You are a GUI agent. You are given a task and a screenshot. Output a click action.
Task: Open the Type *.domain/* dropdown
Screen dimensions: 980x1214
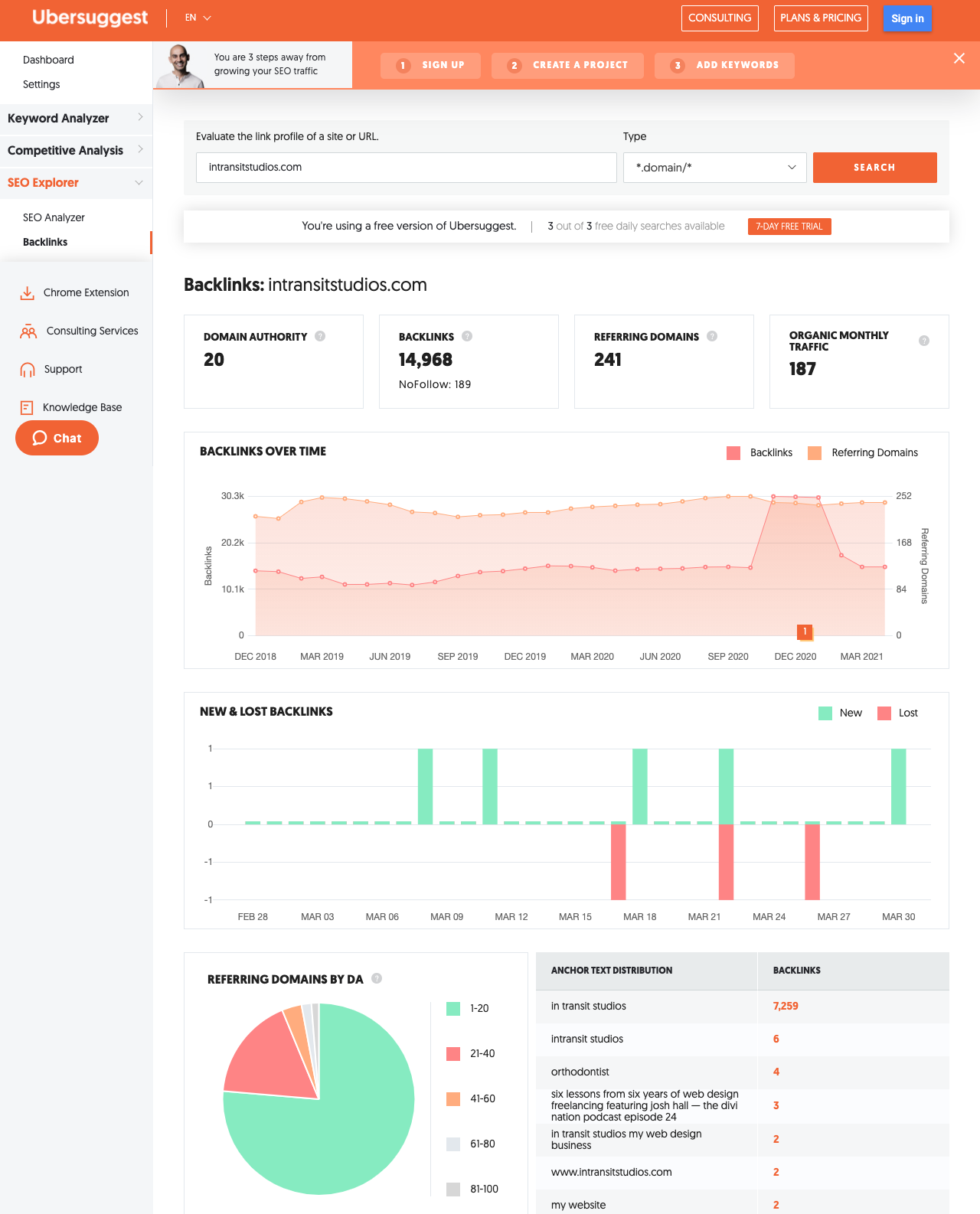pos(715,168)
